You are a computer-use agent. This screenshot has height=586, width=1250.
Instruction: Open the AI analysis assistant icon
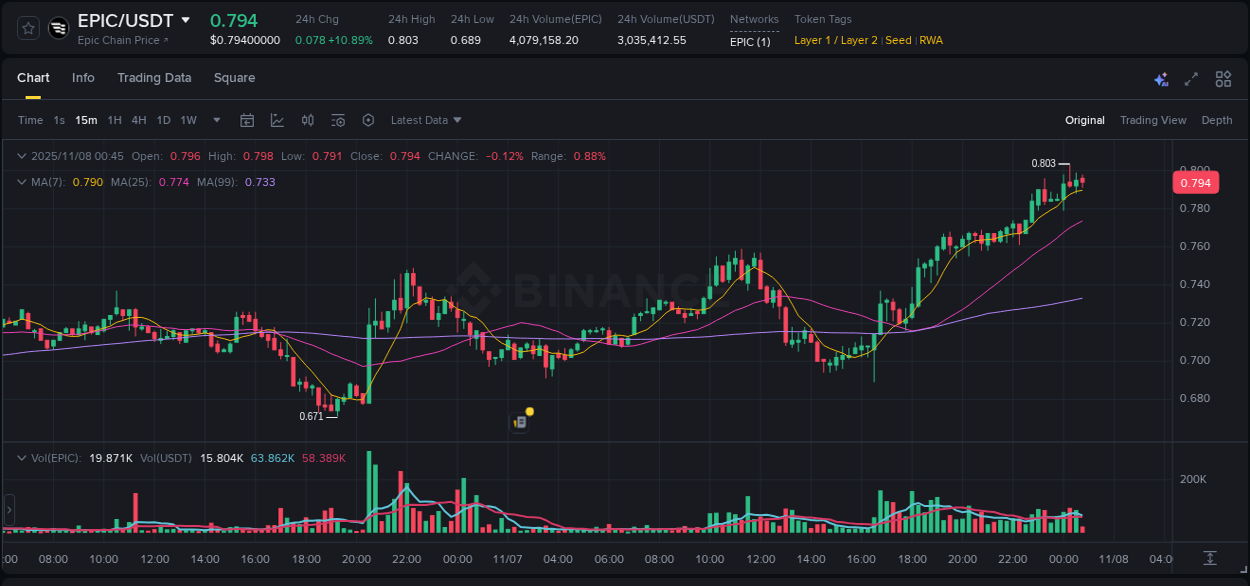[x=1160, y=78]
